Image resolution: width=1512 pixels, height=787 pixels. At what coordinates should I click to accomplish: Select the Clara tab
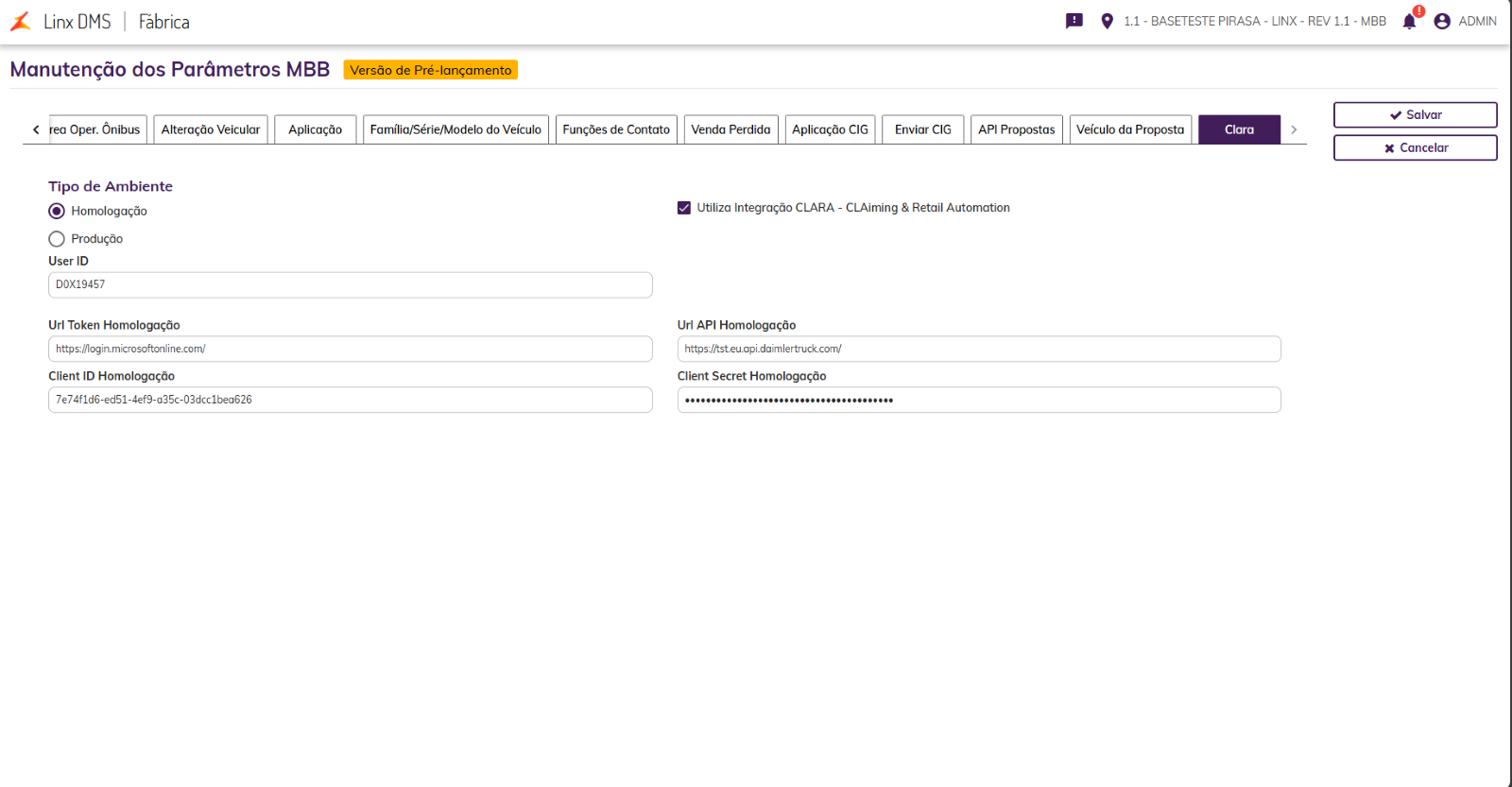(x=1239, y=129)
